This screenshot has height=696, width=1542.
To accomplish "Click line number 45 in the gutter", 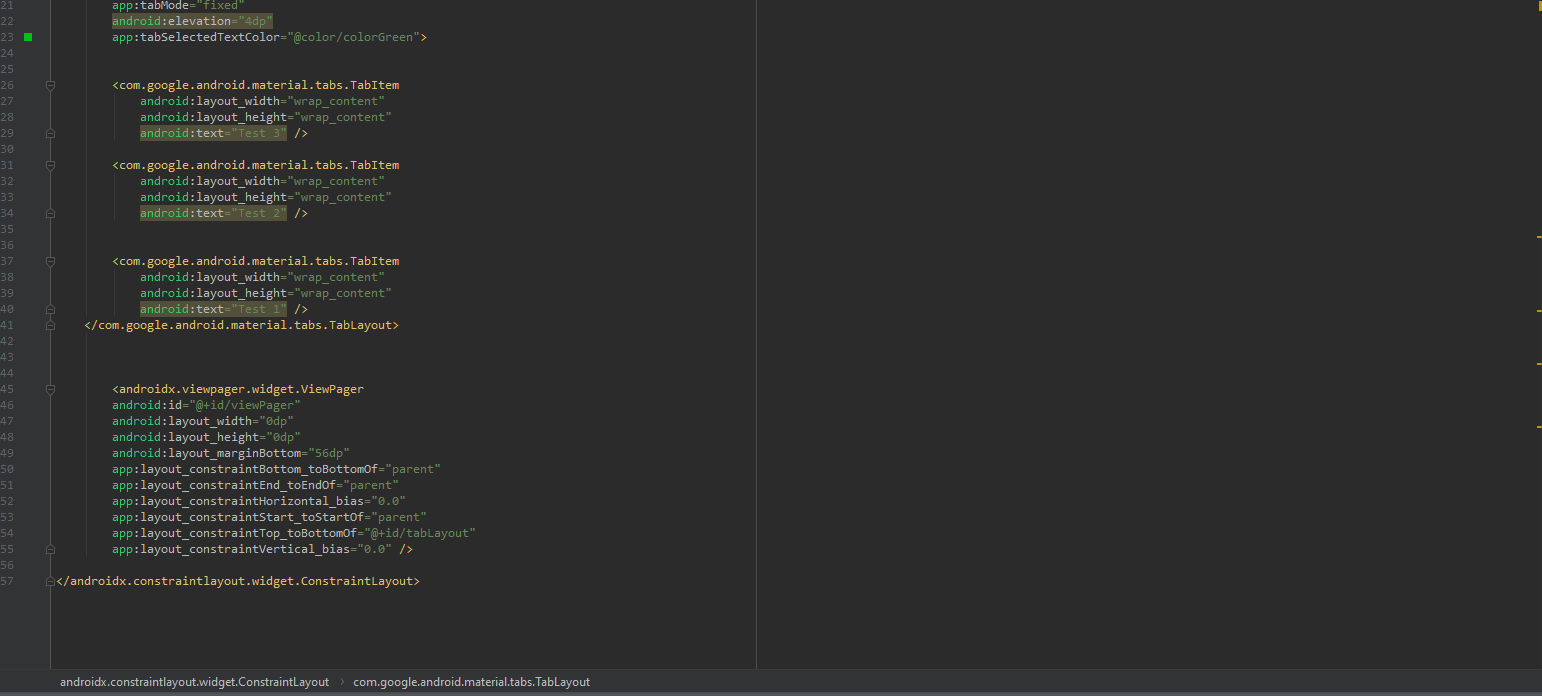I will [x=7, y=389].
